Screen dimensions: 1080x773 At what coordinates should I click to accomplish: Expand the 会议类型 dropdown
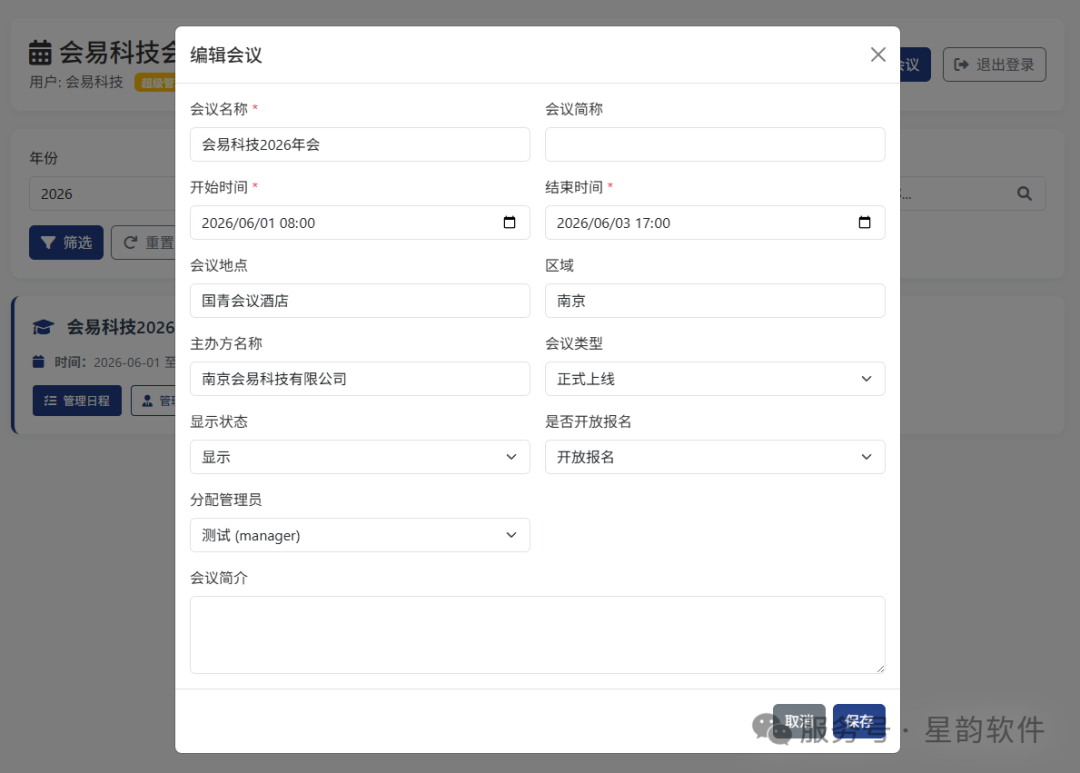(715, 379)
